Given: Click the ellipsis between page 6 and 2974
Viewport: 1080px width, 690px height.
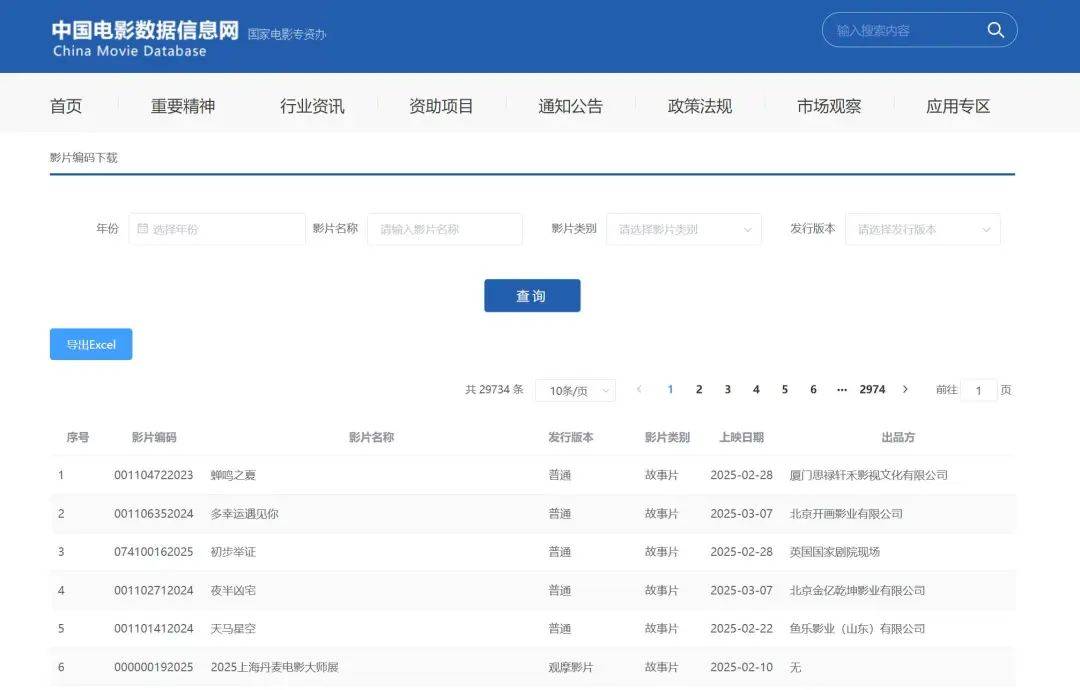Looking at the screenshot, I should [840, 389].
